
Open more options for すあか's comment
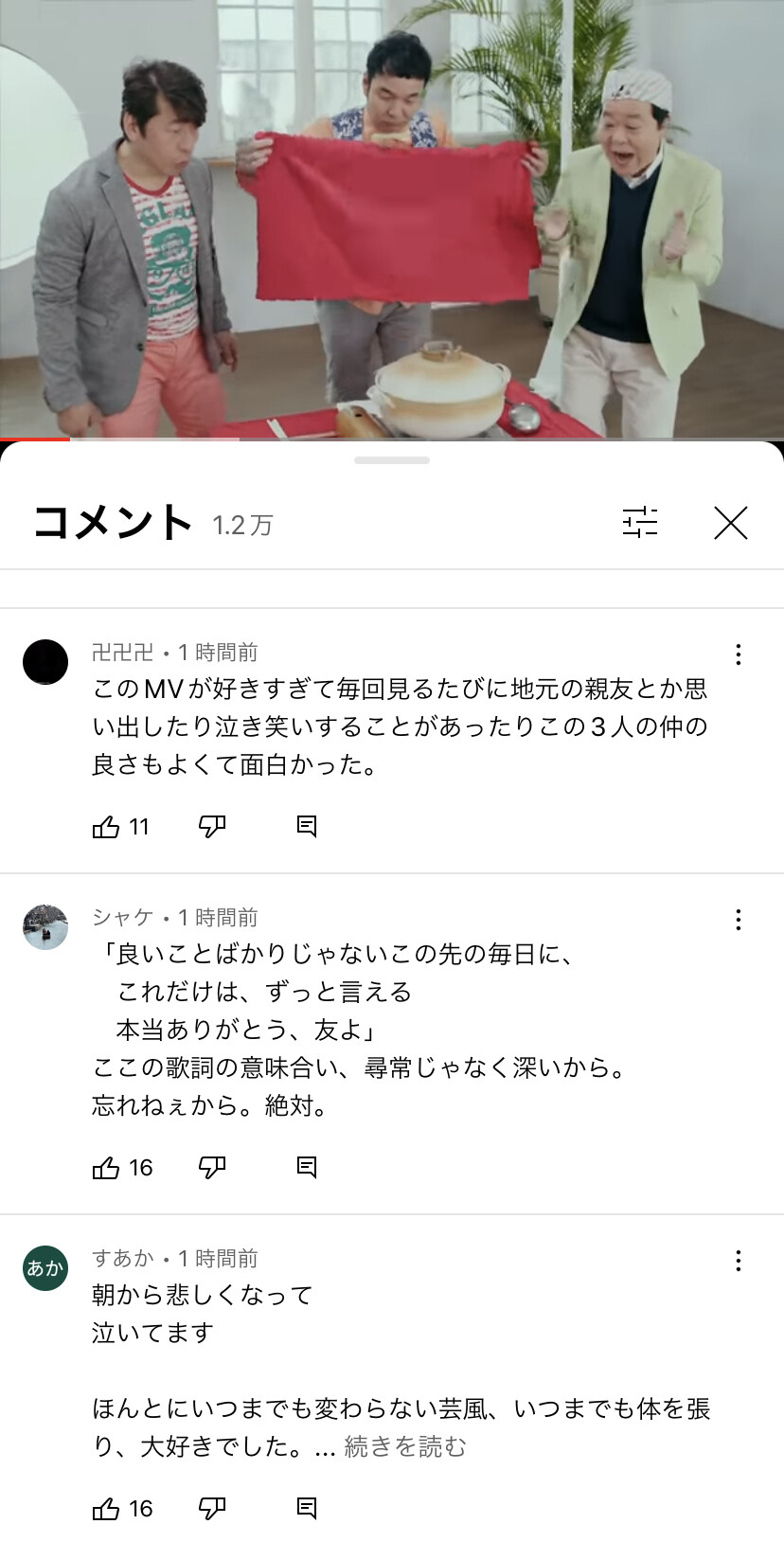[738, 1261]
